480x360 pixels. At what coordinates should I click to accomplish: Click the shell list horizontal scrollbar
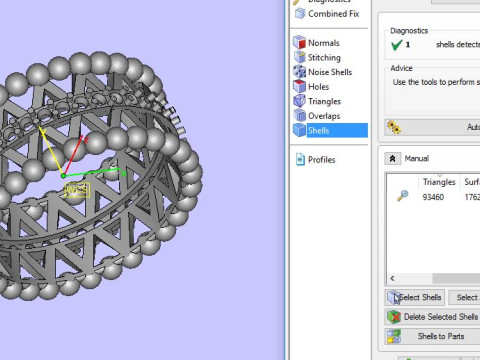(x=456, y=278)
